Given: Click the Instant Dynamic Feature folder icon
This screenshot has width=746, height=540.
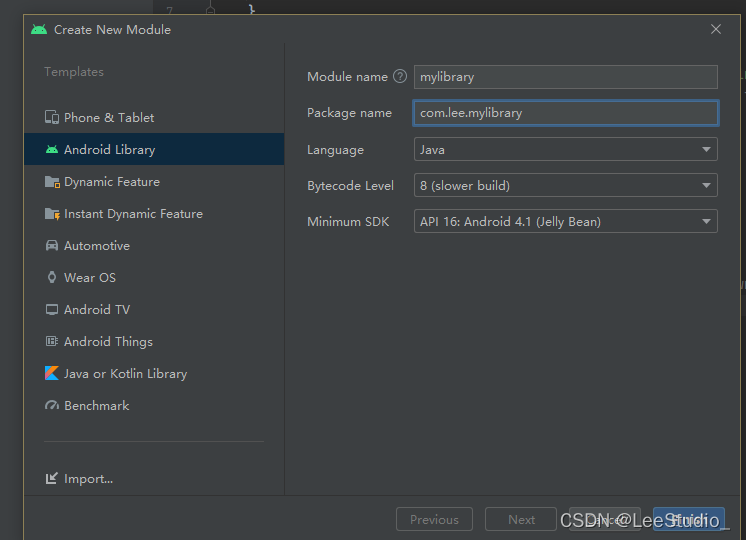Looking at the screenshot, I should tap(52, 214).
